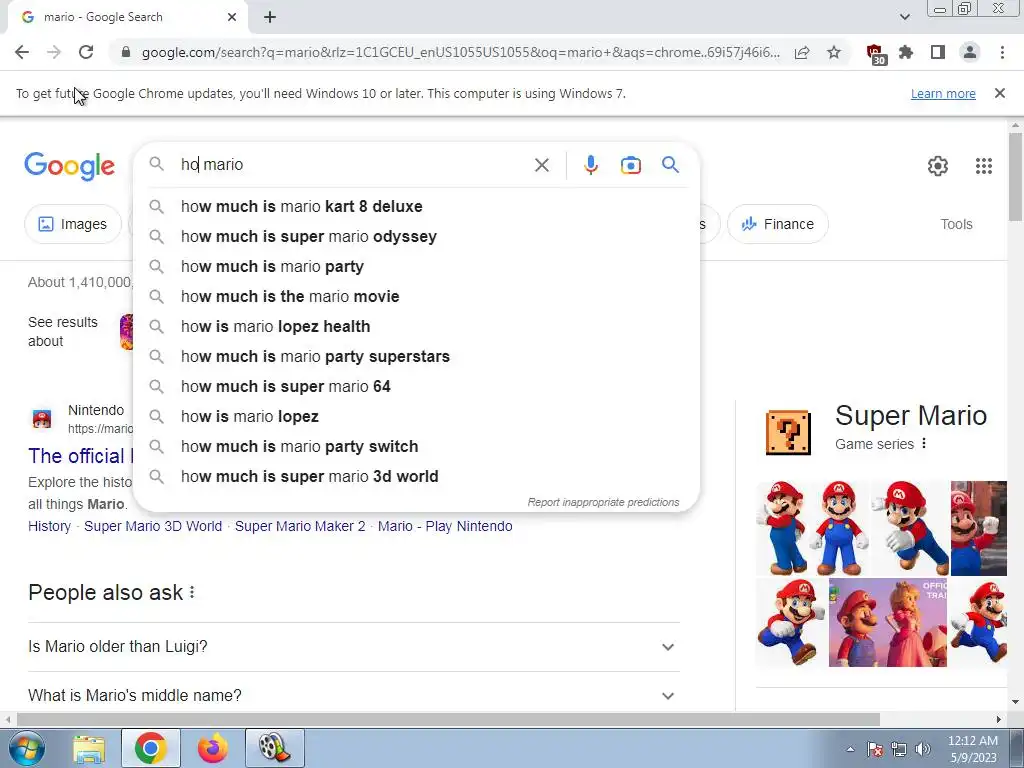Open the volume speaker tray icon

[922, 749]
